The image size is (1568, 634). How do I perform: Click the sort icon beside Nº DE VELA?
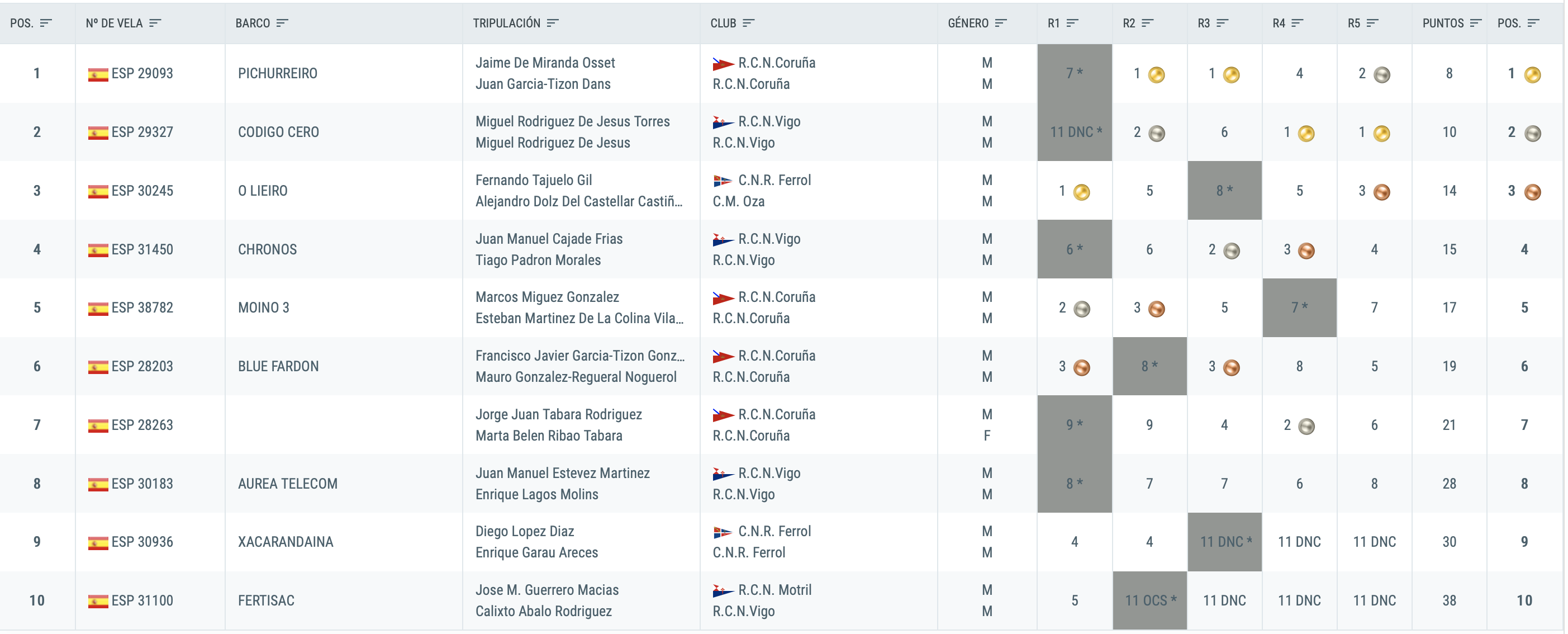coord(155,23)
